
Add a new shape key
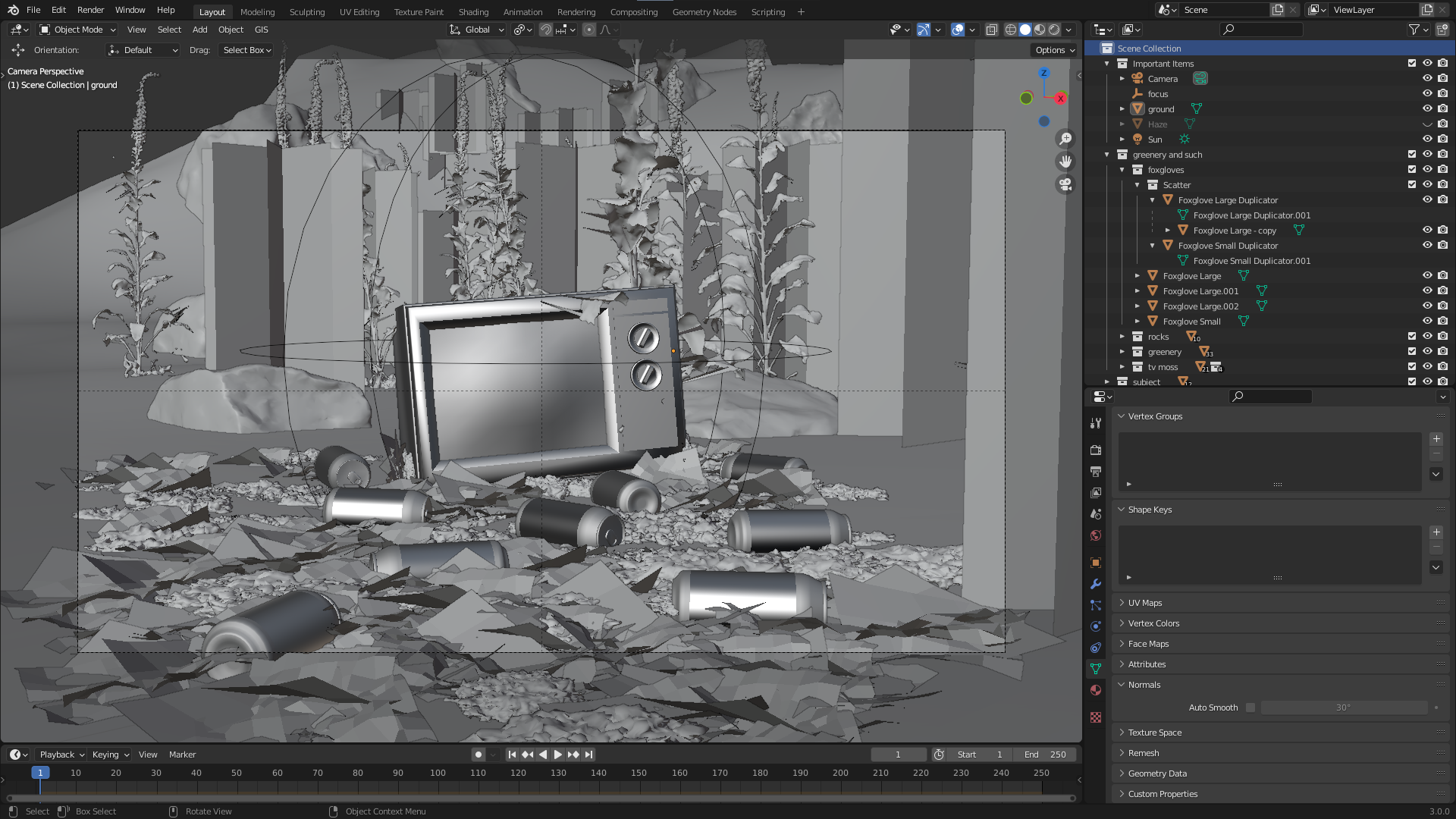(x=1436, y=532)
